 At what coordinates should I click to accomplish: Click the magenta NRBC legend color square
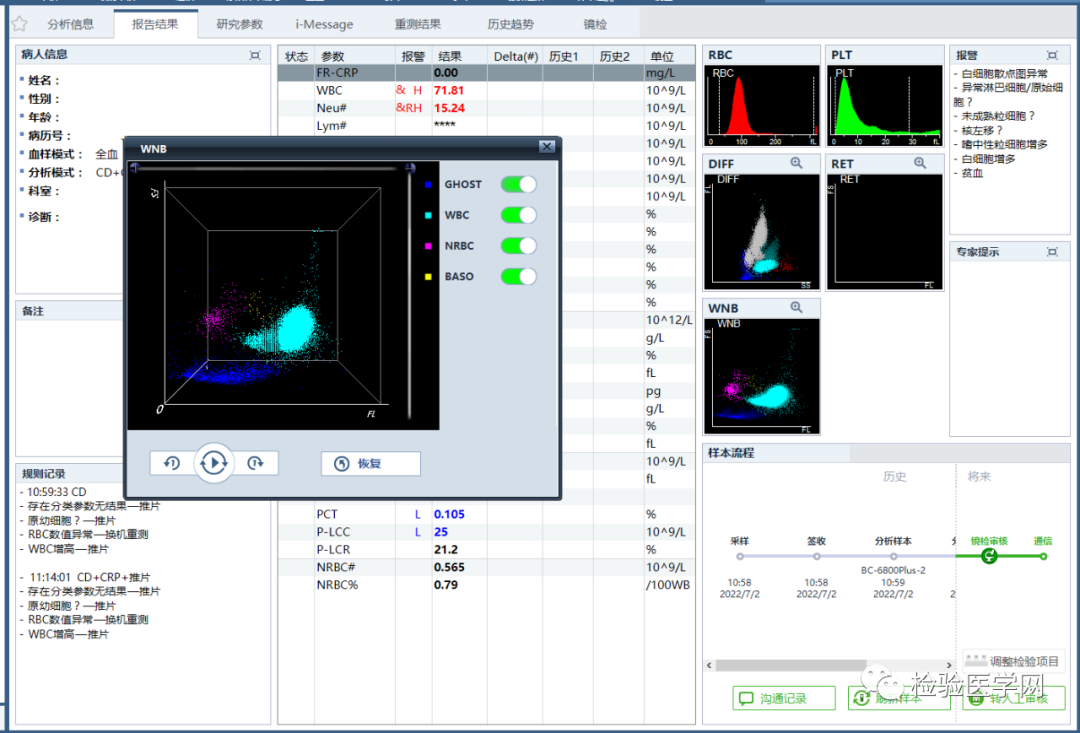[428, 246]
